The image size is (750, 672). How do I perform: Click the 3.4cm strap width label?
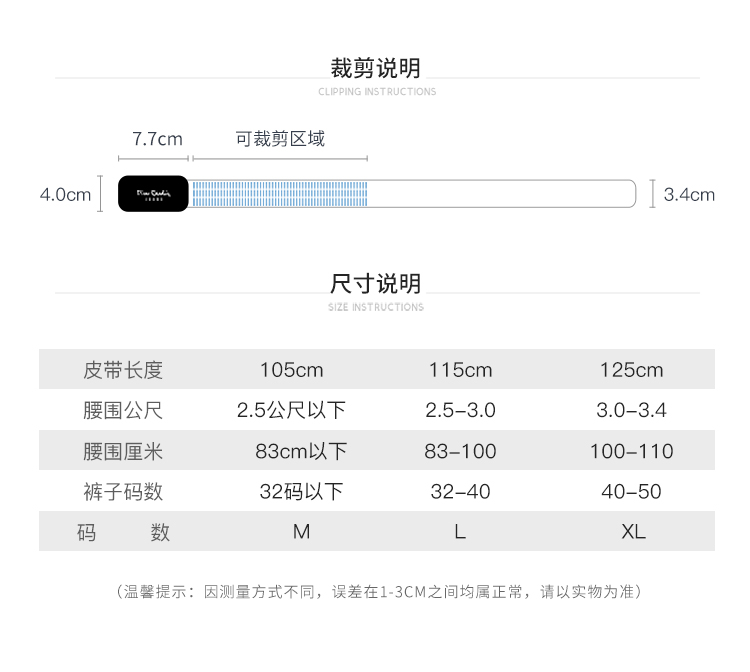[x=689, y=194]
